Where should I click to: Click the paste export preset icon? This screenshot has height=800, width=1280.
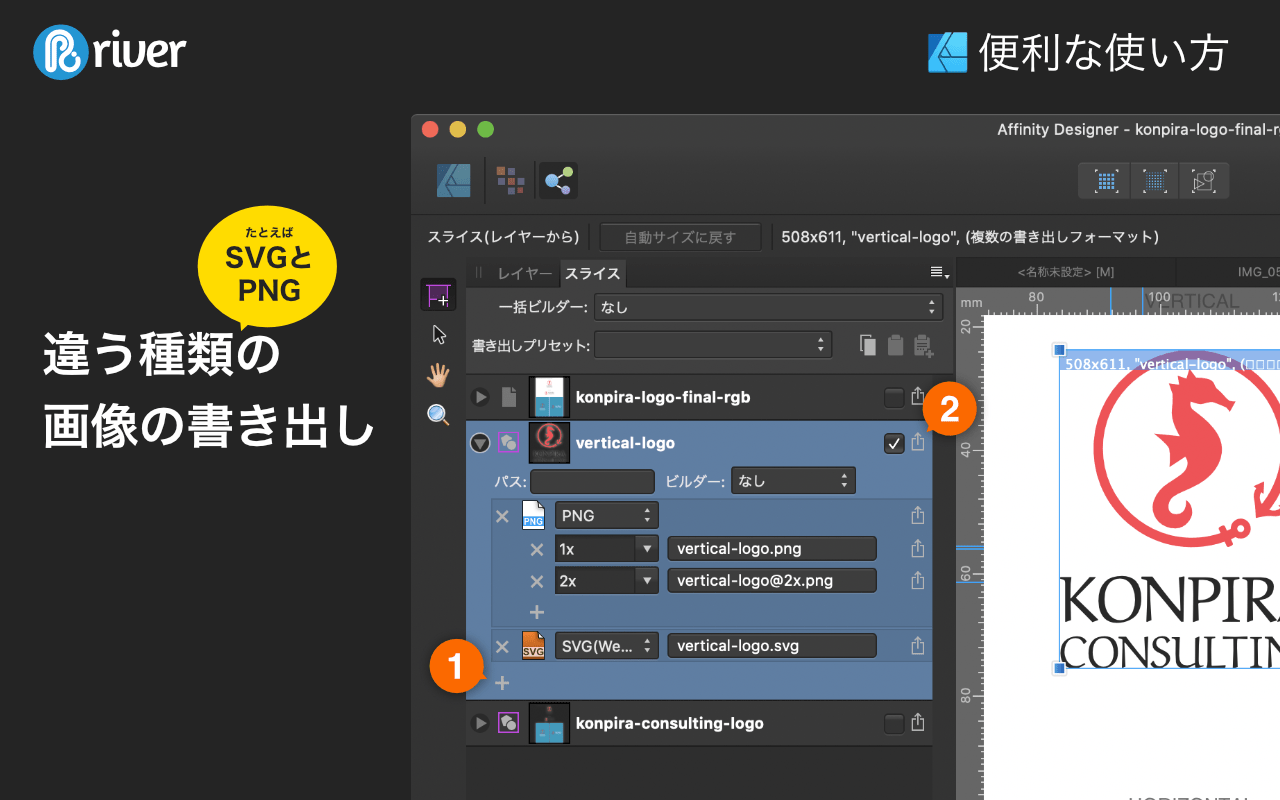(895, 345)
